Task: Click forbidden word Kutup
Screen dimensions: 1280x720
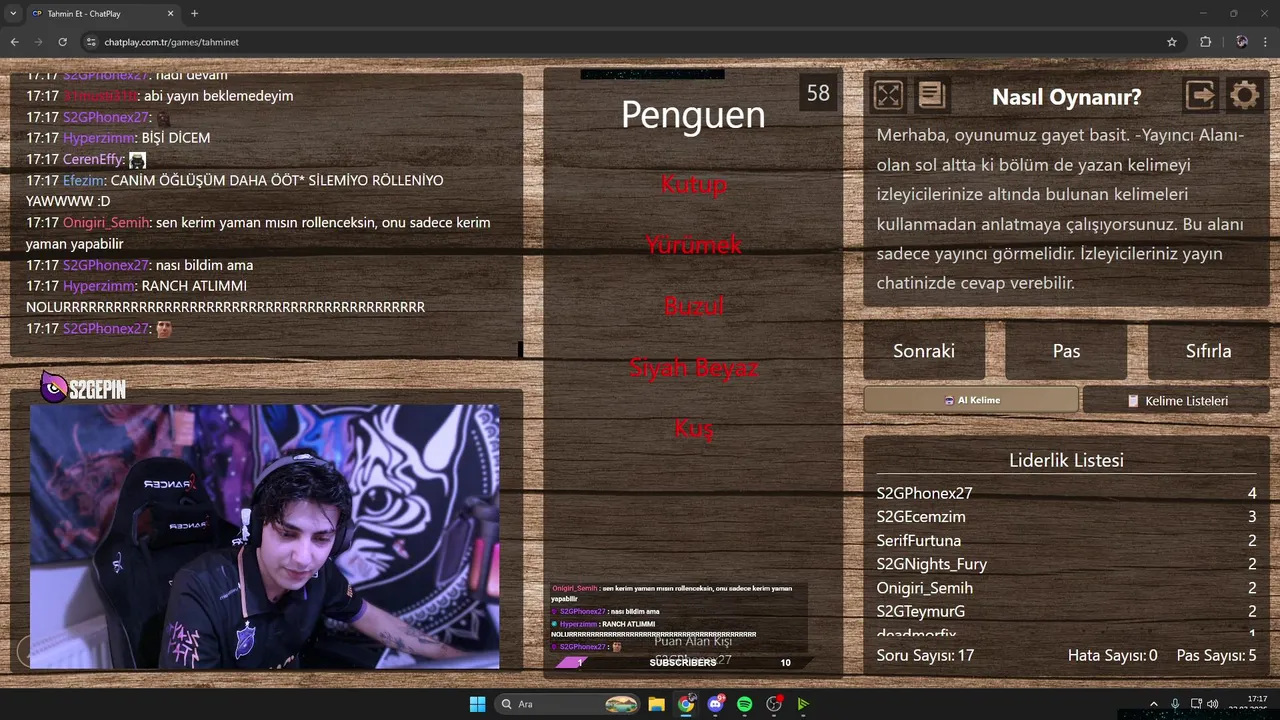Action: click(x=694, y=184)
